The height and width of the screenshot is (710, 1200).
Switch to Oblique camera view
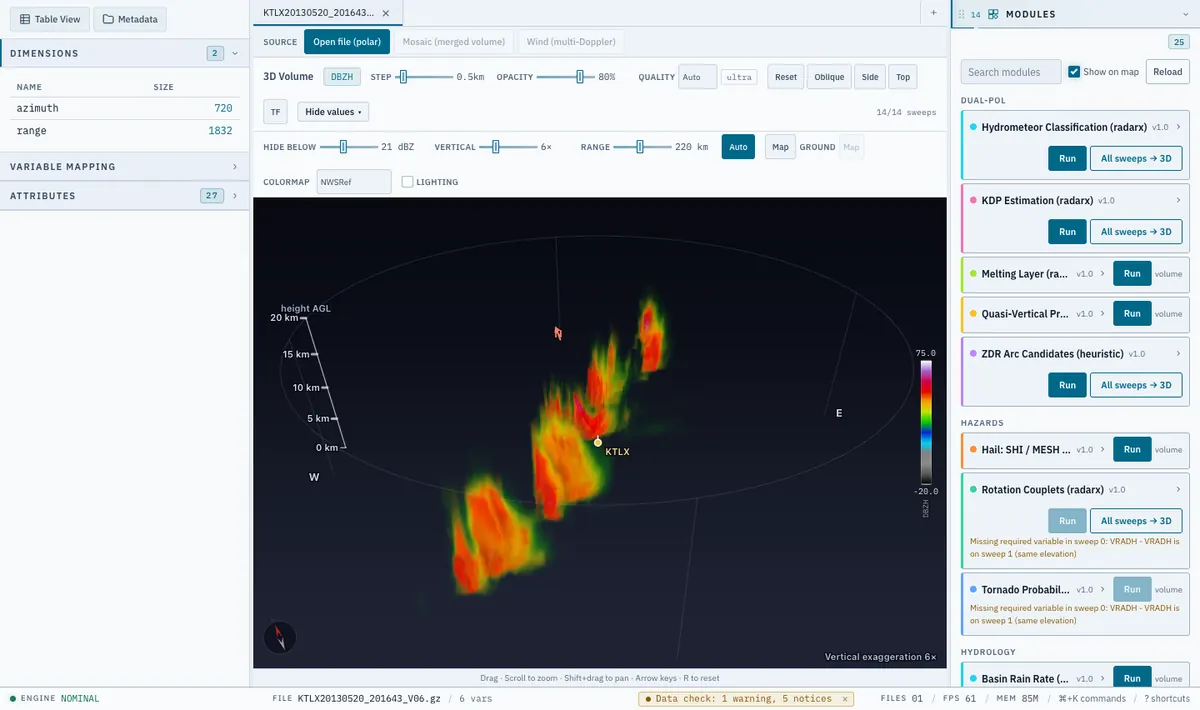pyautogui.click(x=829, y=77)
